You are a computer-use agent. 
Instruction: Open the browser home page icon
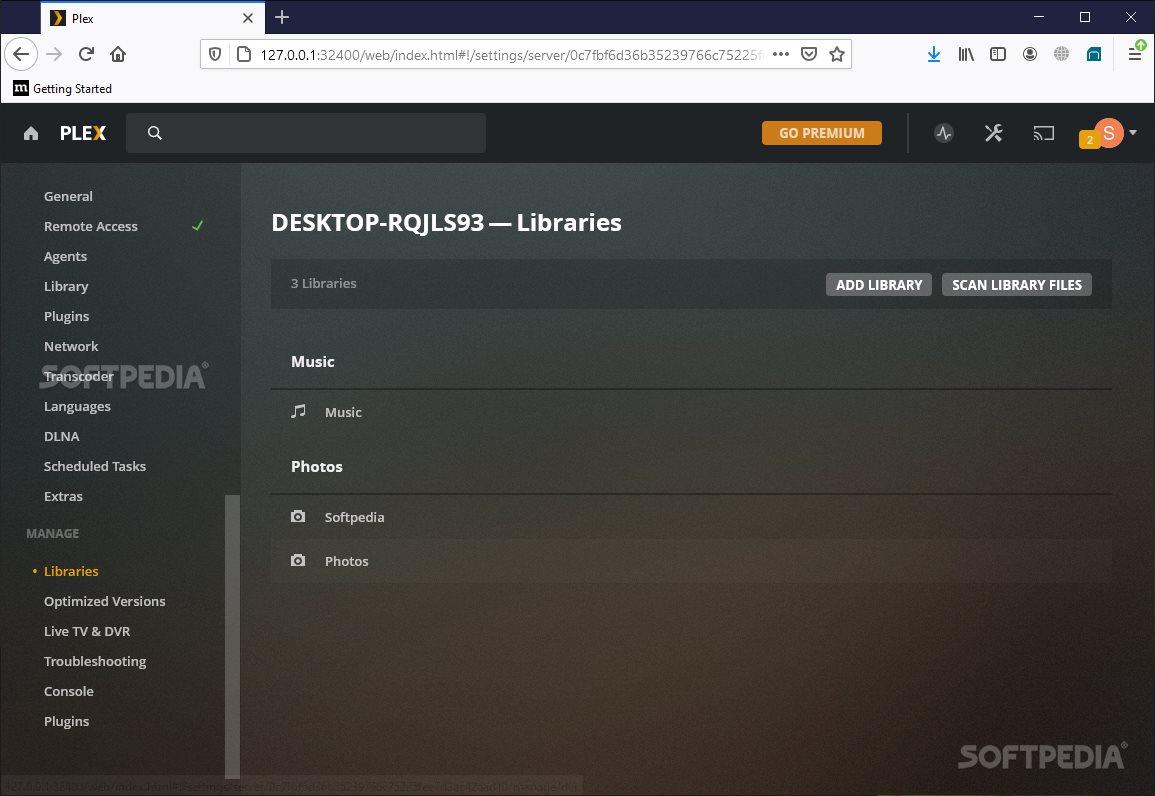118,54
